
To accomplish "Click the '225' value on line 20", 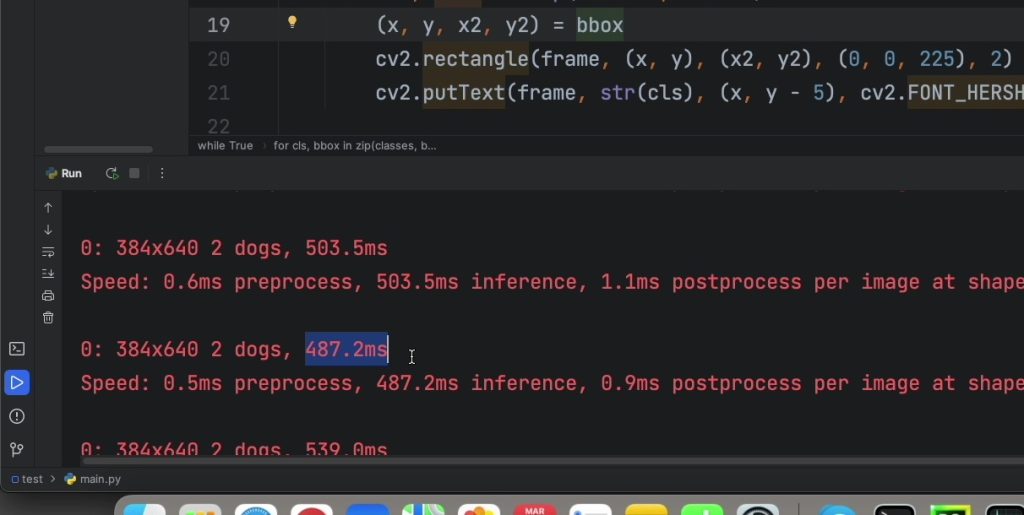I will [936, 59].
